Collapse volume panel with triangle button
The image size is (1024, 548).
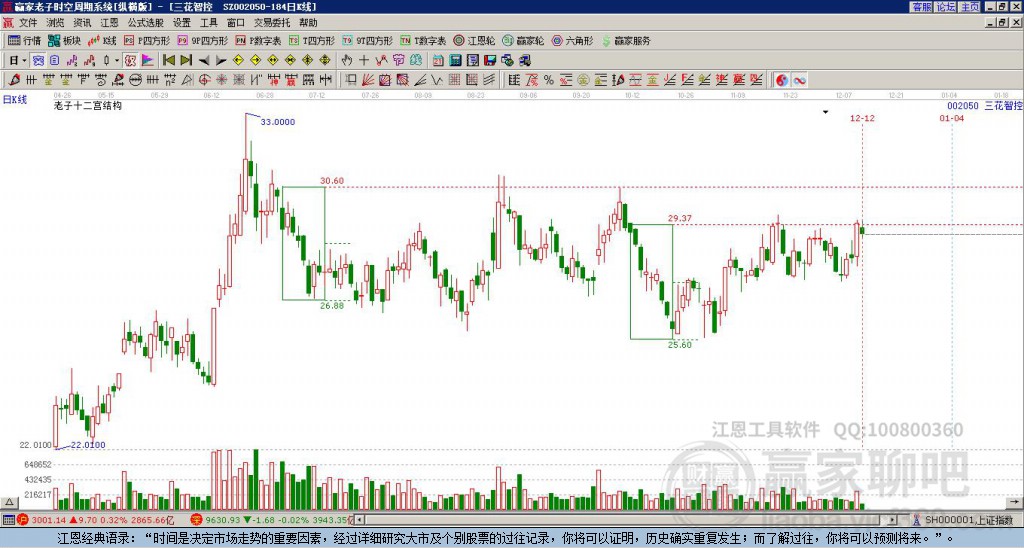click(x=9, y=502)
